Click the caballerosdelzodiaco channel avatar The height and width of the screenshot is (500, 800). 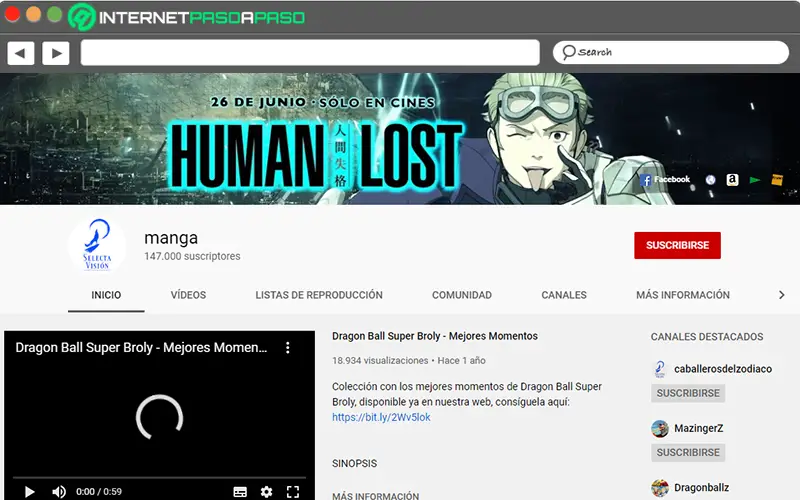coord(660,369)
